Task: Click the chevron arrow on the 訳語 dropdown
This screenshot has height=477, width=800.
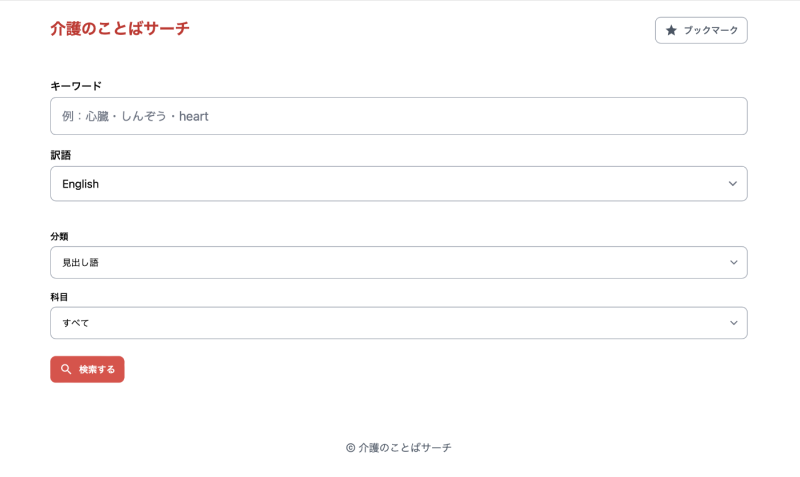Action: pyautogui.click(x=733, y=184)
